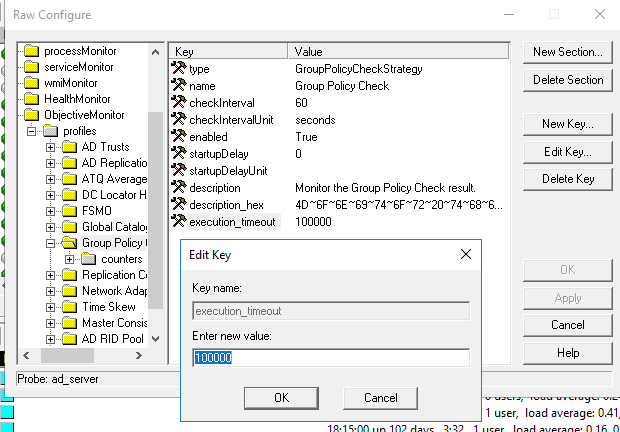Expand the Time Skew tree node
This screenshot has height=432, width=620.
coord(51,307)
